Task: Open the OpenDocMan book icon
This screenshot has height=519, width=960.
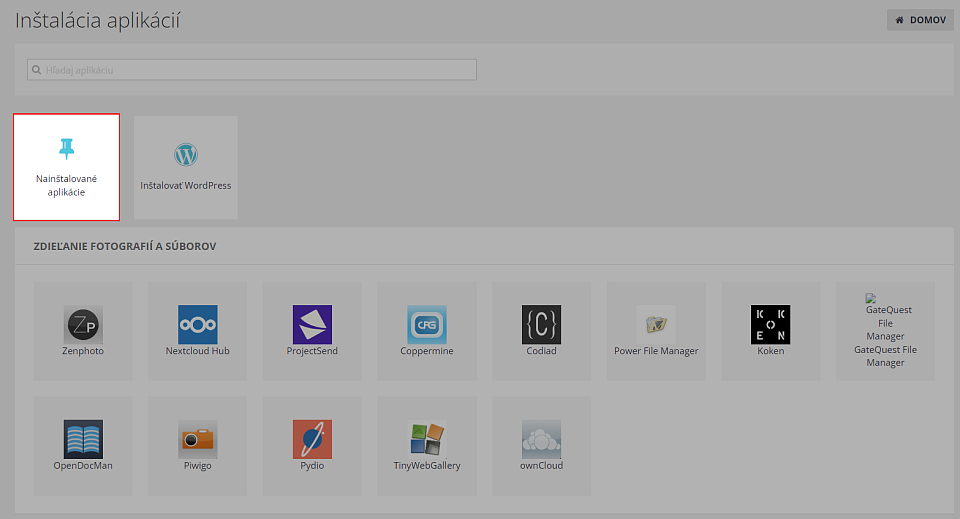Action: [x=83, y=439]
